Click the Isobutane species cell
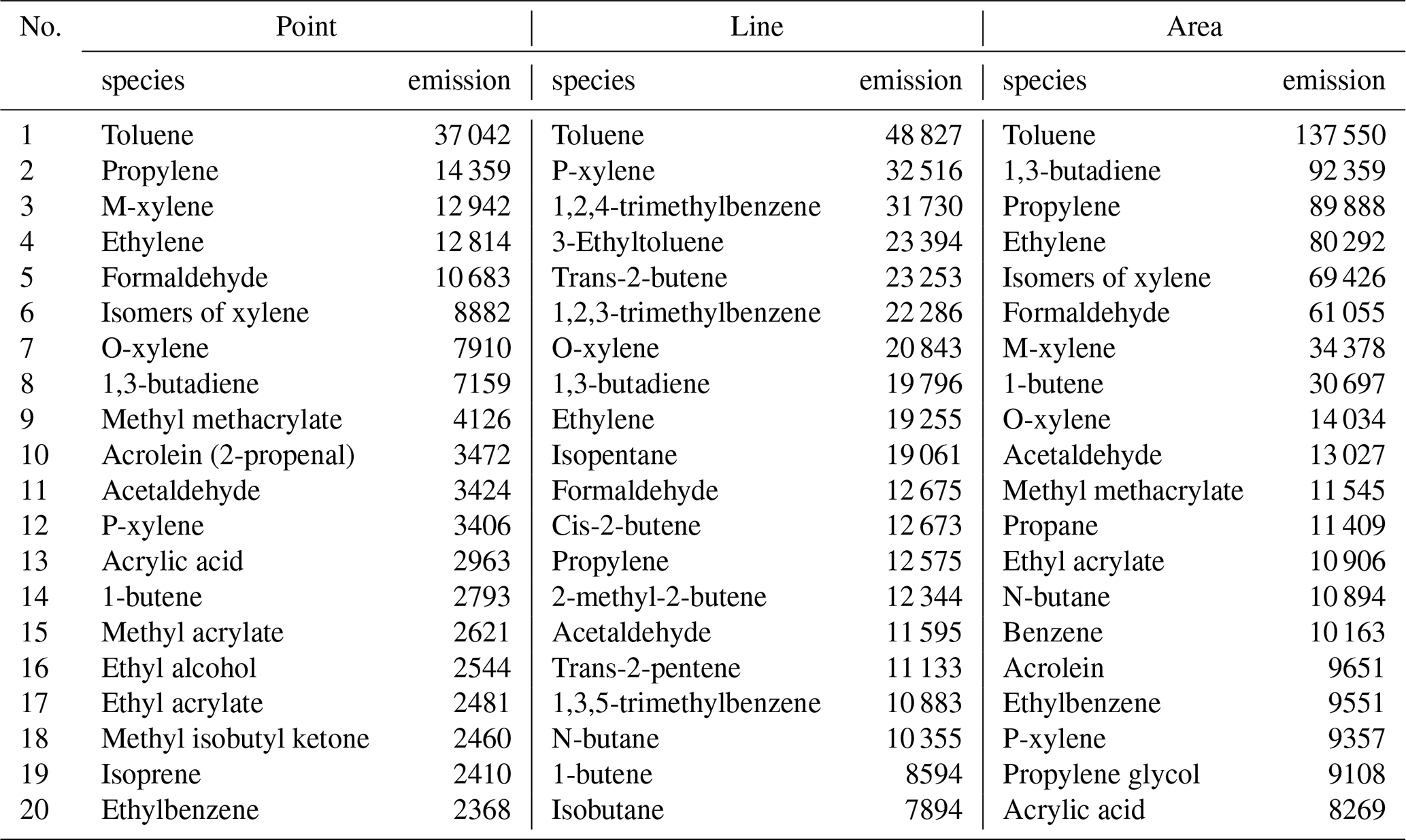 [607, 810]
